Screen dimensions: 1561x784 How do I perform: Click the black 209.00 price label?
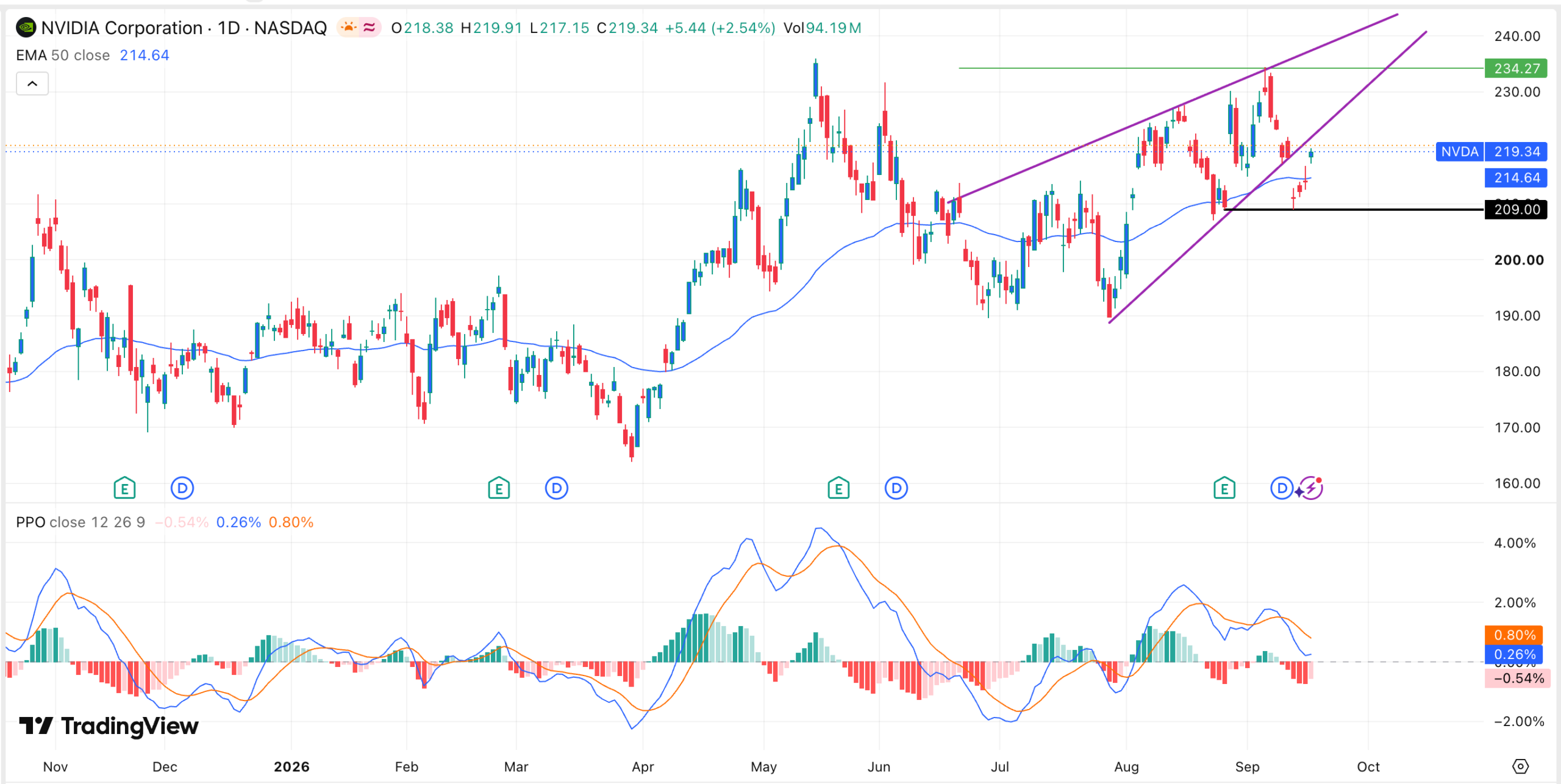(1516, 210)
